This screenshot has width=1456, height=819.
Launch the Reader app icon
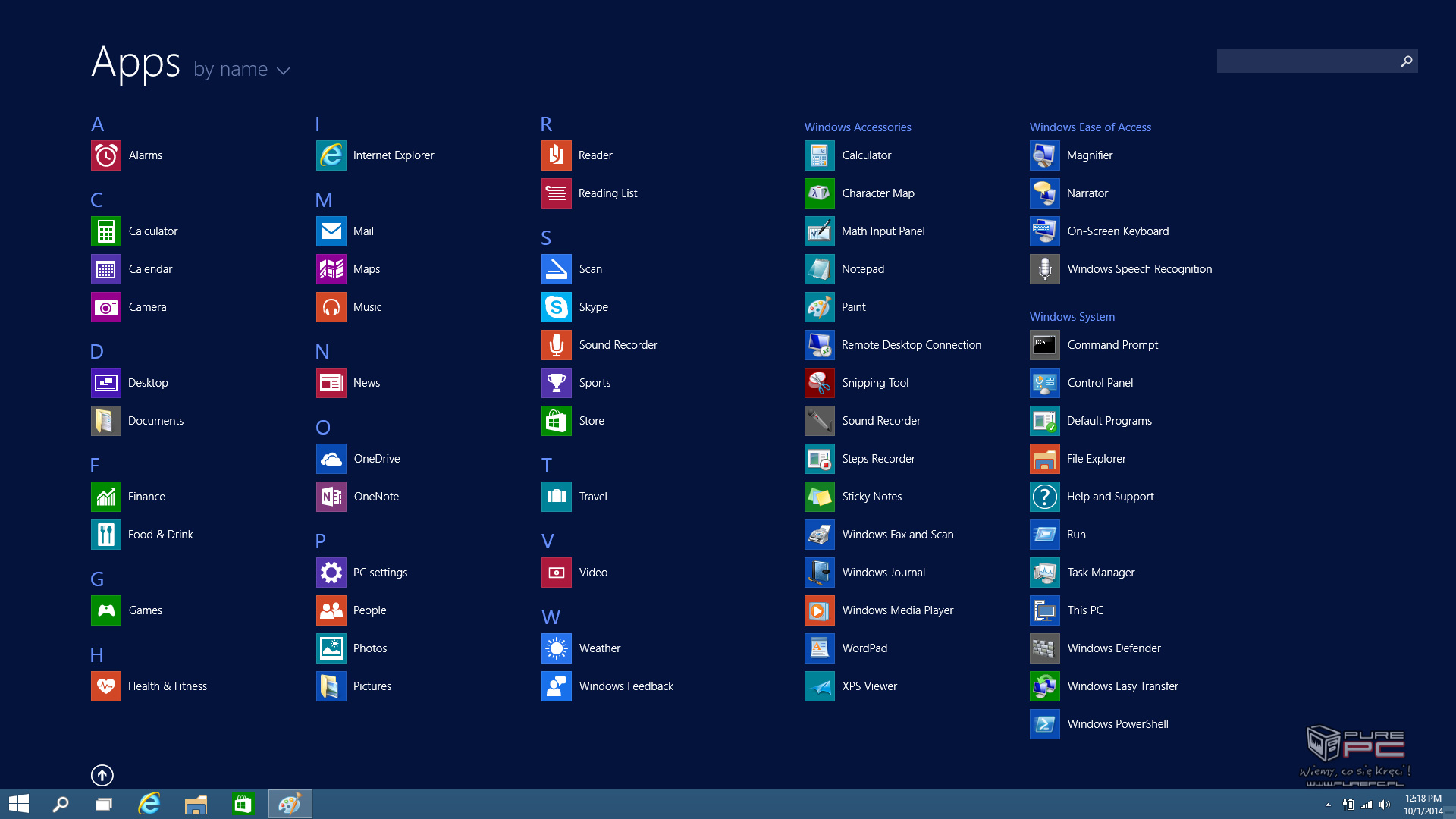(x=557, y=155)
